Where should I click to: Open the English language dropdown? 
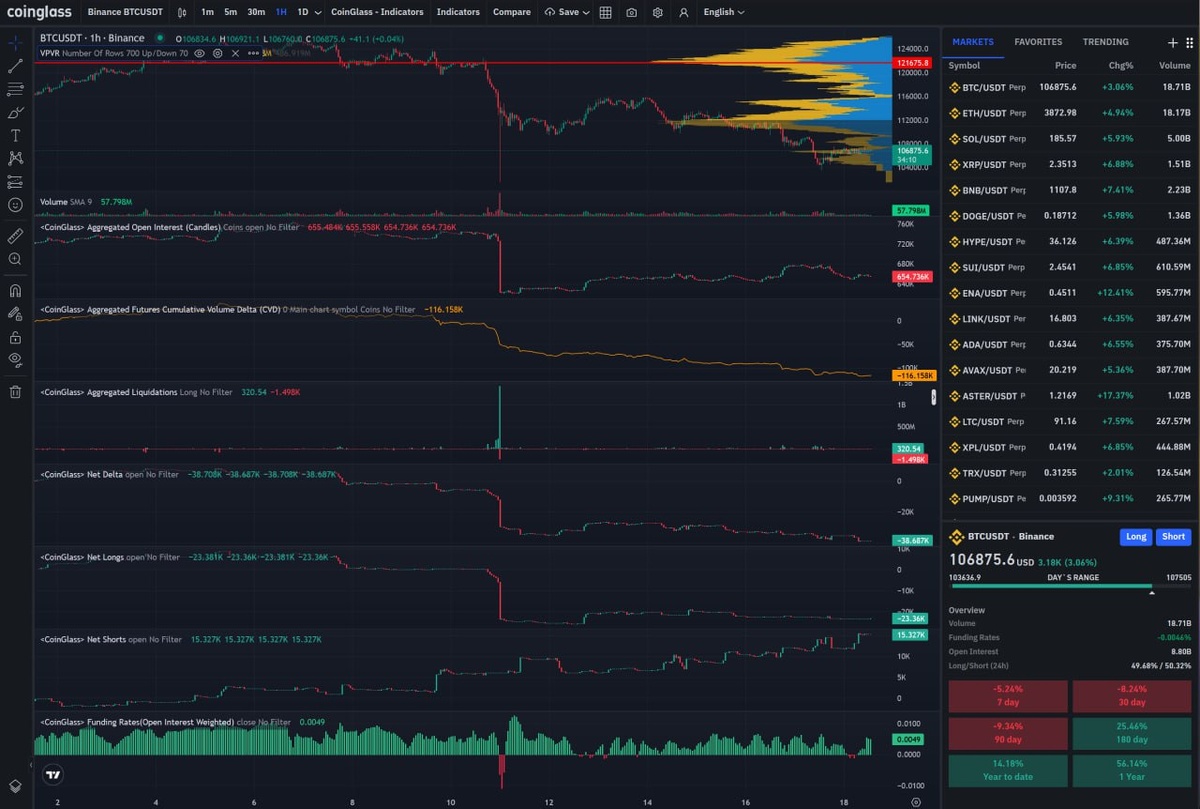(x=724, y=12)
